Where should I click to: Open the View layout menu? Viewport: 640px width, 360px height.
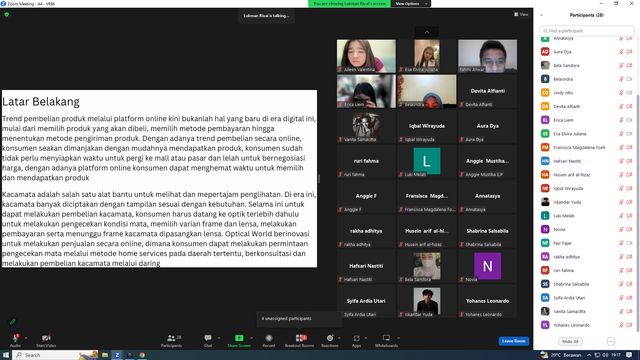click(521, 14)
